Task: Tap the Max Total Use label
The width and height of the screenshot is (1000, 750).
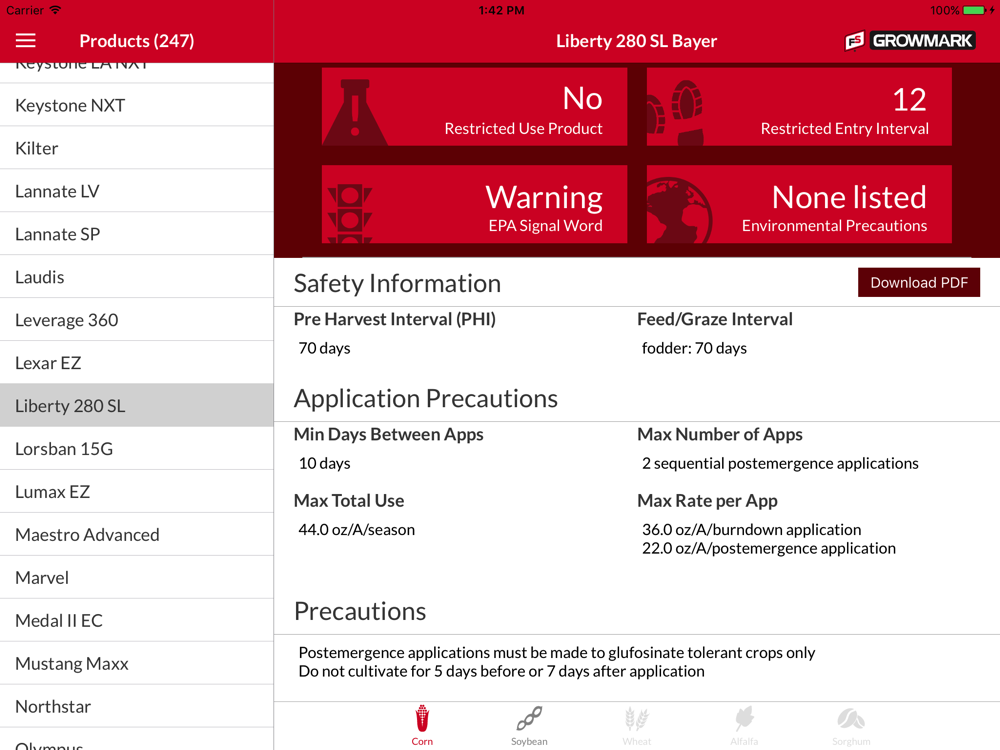Action: coord(349,501)
